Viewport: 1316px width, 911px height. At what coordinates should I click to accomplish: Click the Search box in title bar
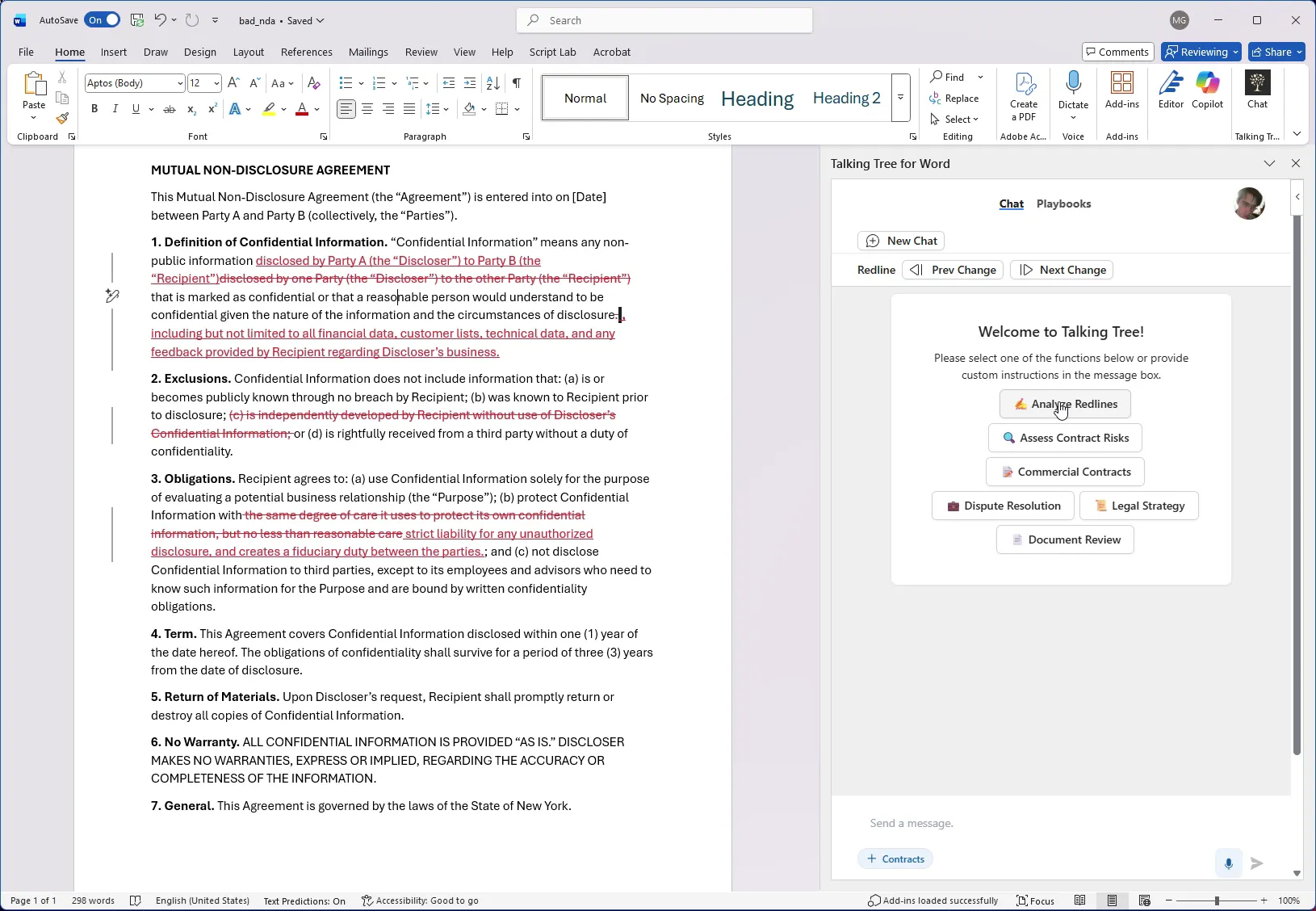[664, 20]
